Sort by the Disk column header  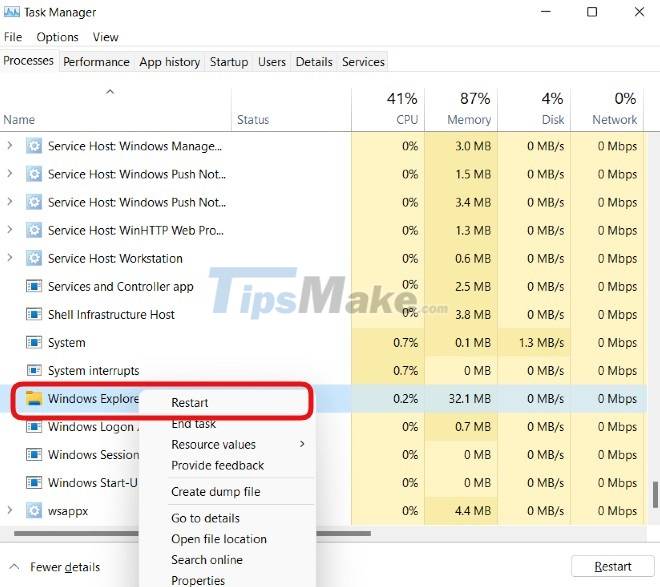click(534, 108)
